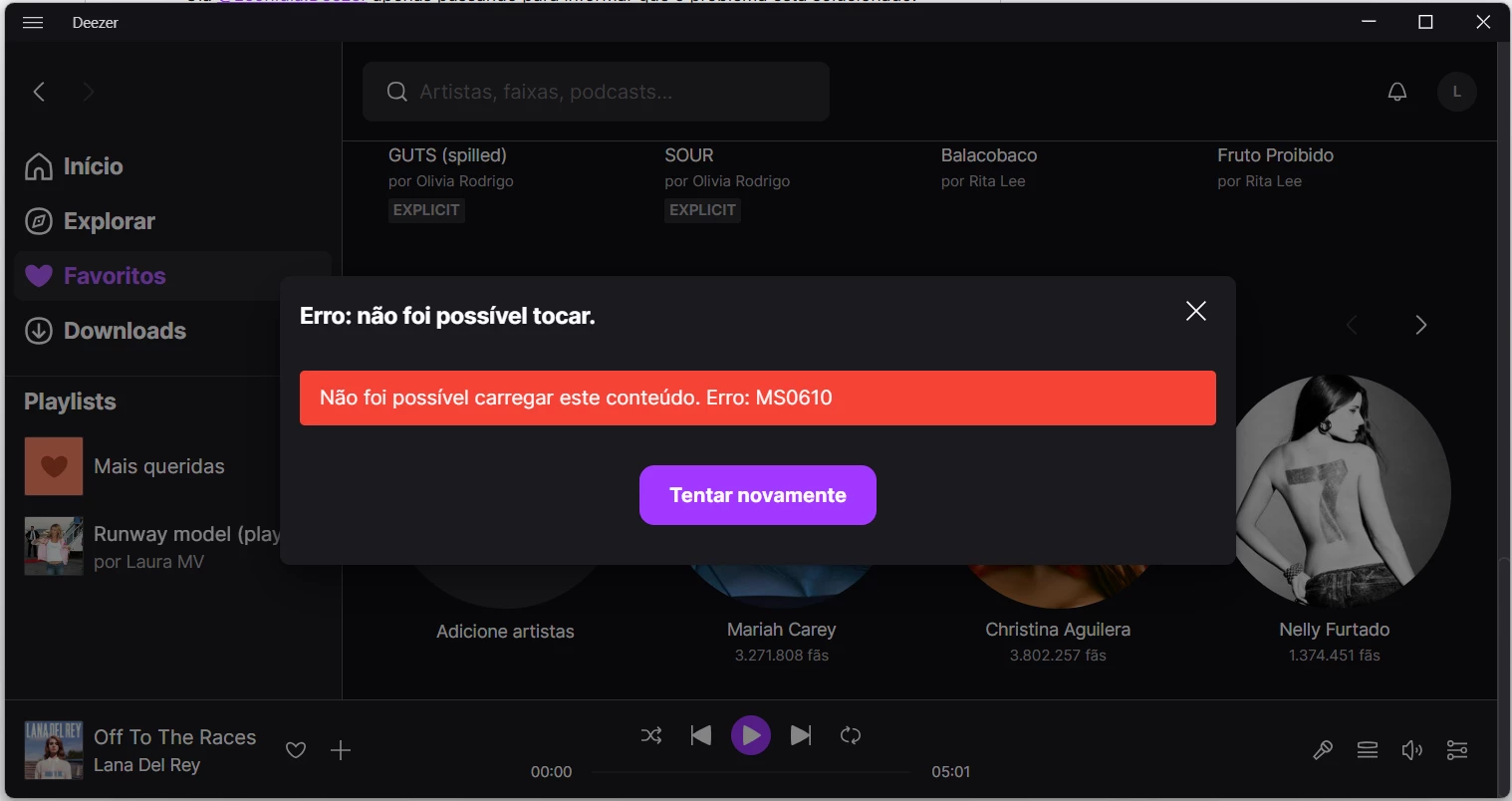The image size is (1512, 801).
Task: Go back with the left arrow
Action: (x=39, y=92)
